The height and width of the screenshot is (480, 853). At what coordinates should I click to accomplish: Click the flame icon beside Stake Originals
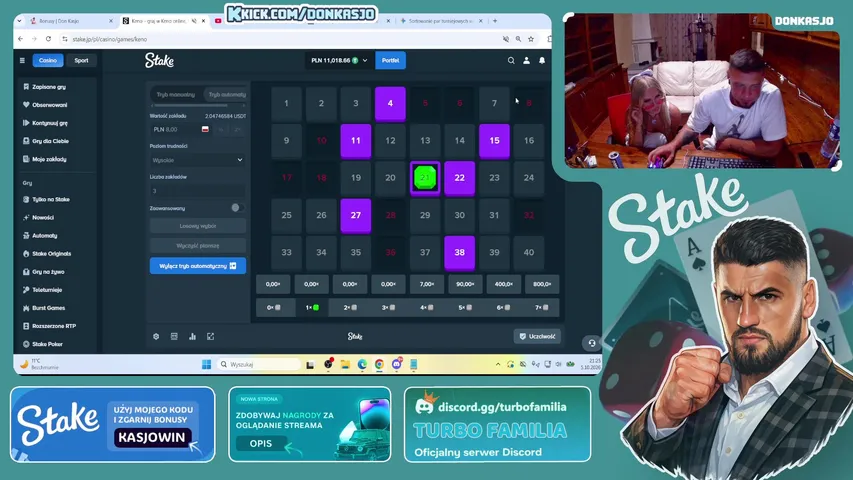(26, 254)
